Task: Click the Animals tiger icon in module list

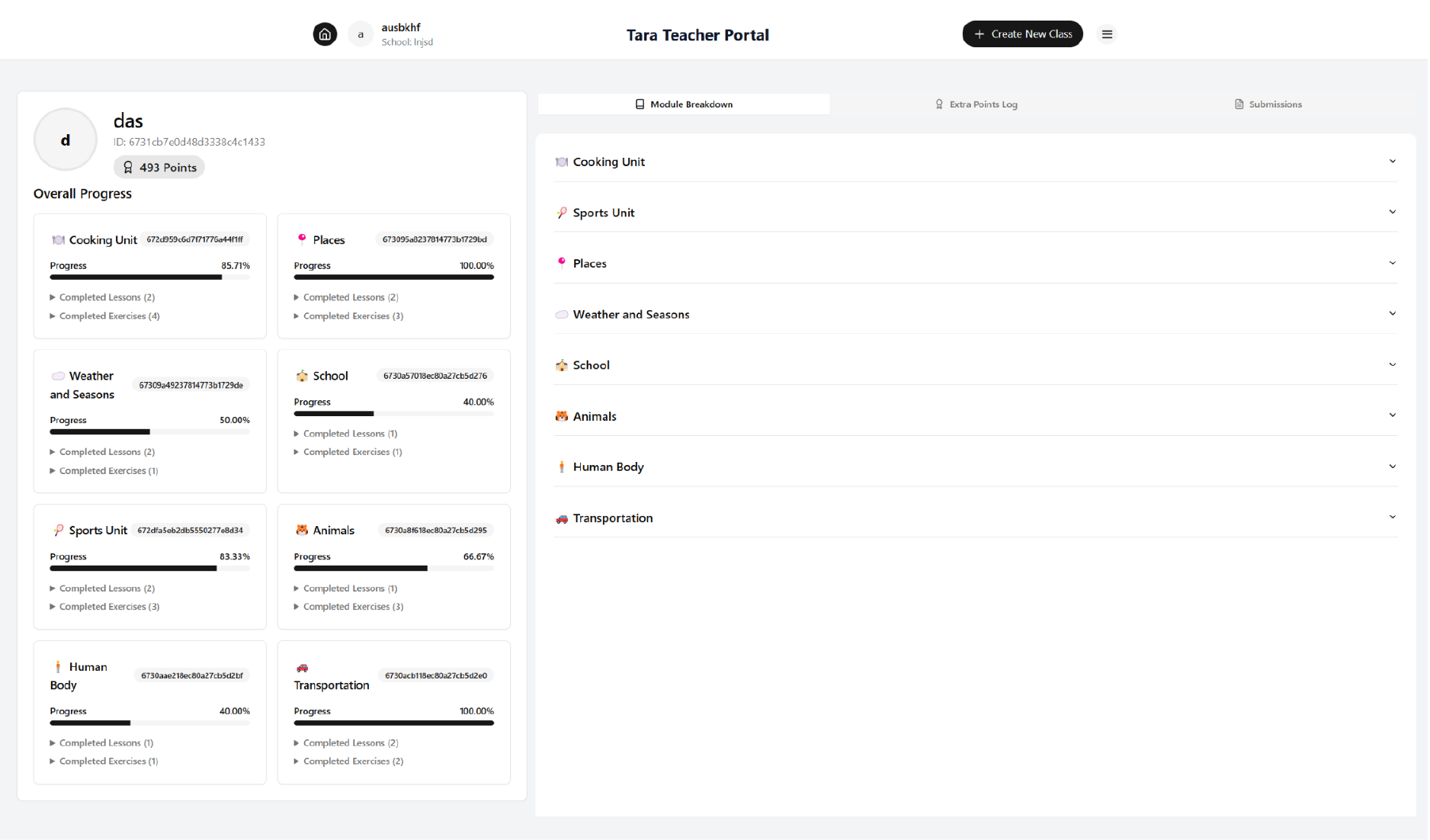Action: coord(562,416)
